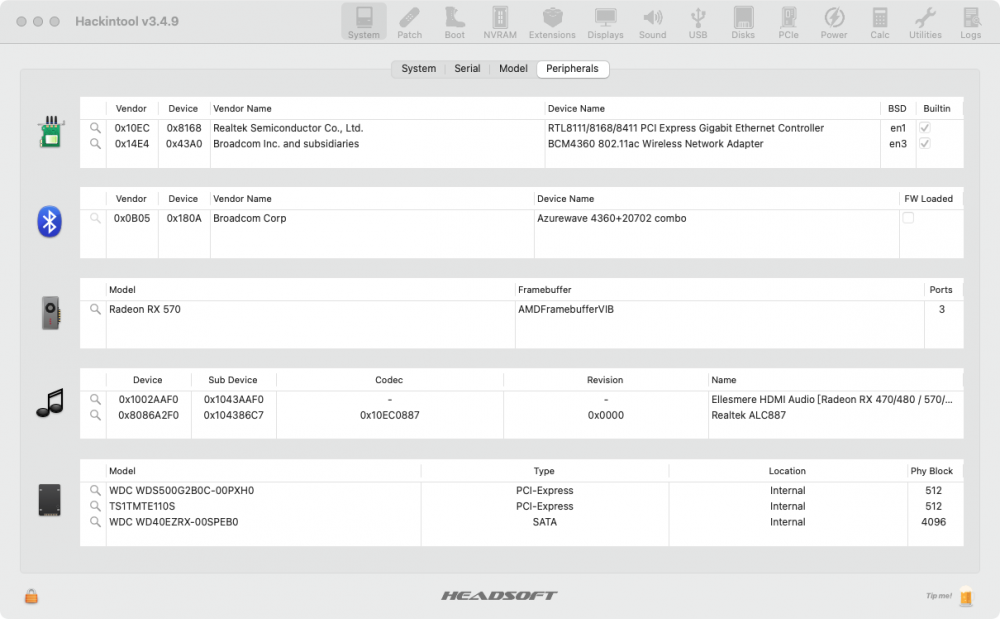
Task: Open the Patch toolbar section
Action: point(409,23)
